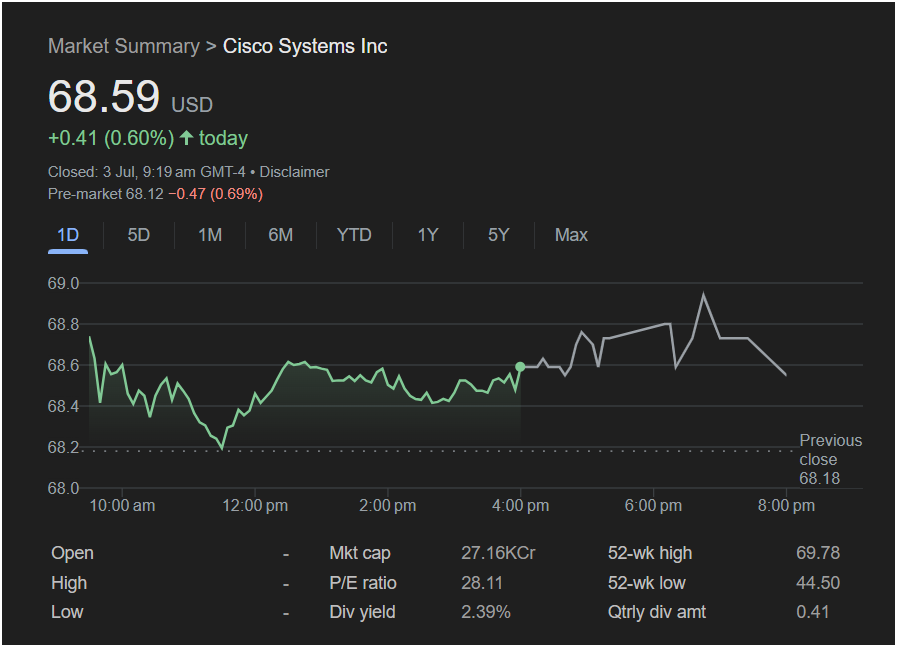Image resolution: width=897 pixels, height=647 pixels.
Task: Open the Disclaimer link
Action: tap(295, 172)
